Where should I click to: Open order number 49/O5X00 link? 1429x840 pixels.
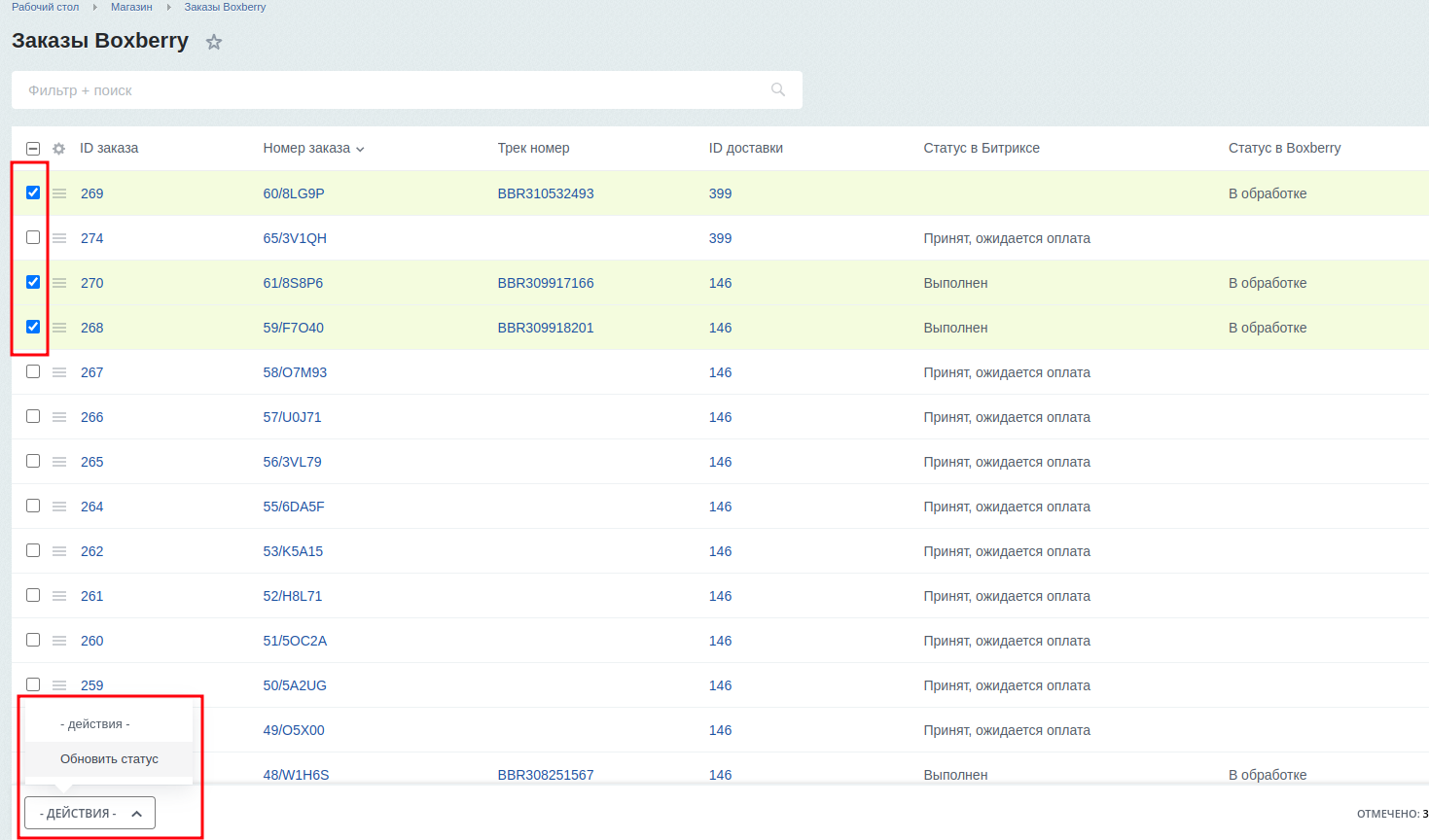tap(294, 730)
